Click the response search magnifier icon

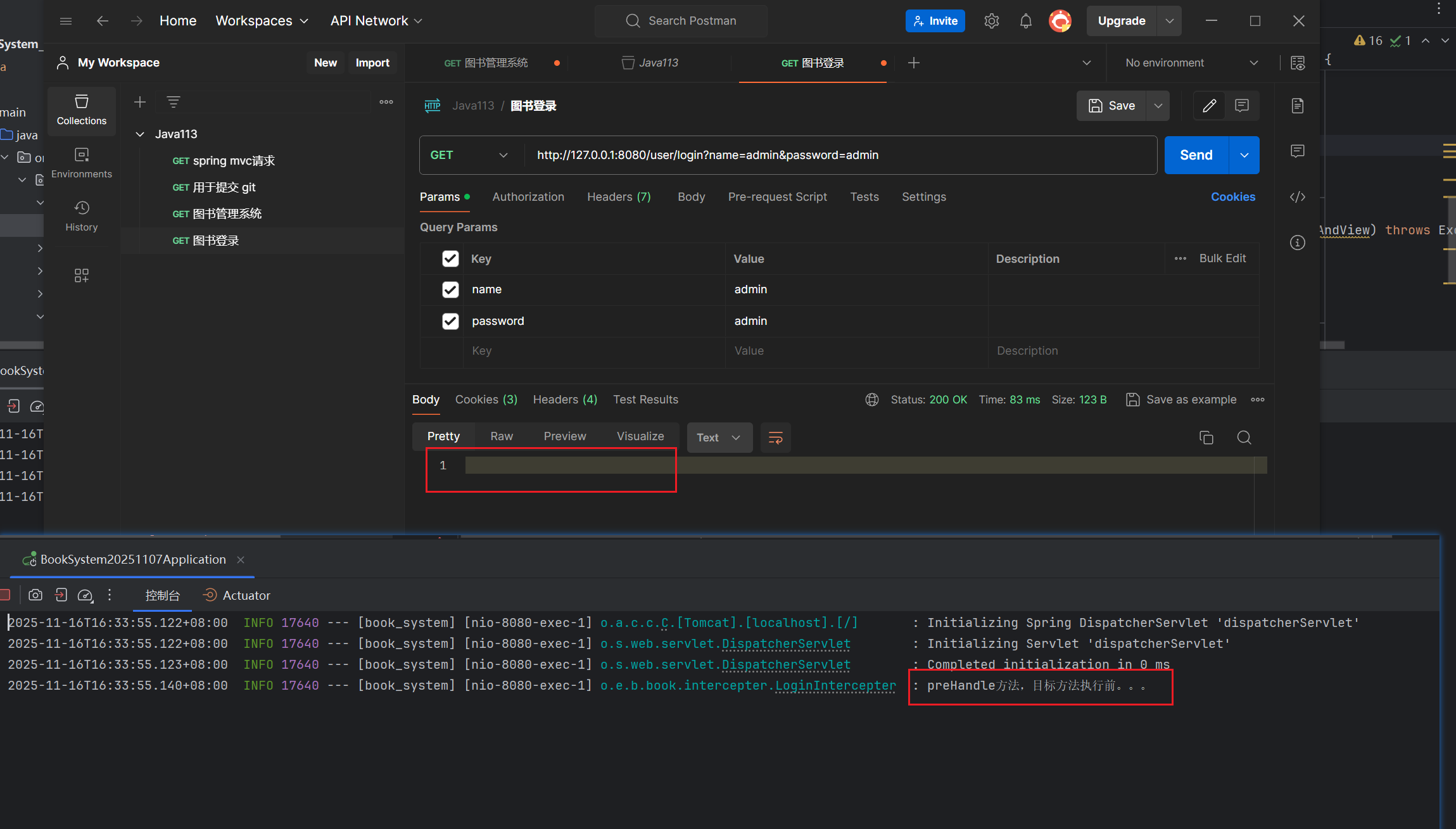point(1244,438)
